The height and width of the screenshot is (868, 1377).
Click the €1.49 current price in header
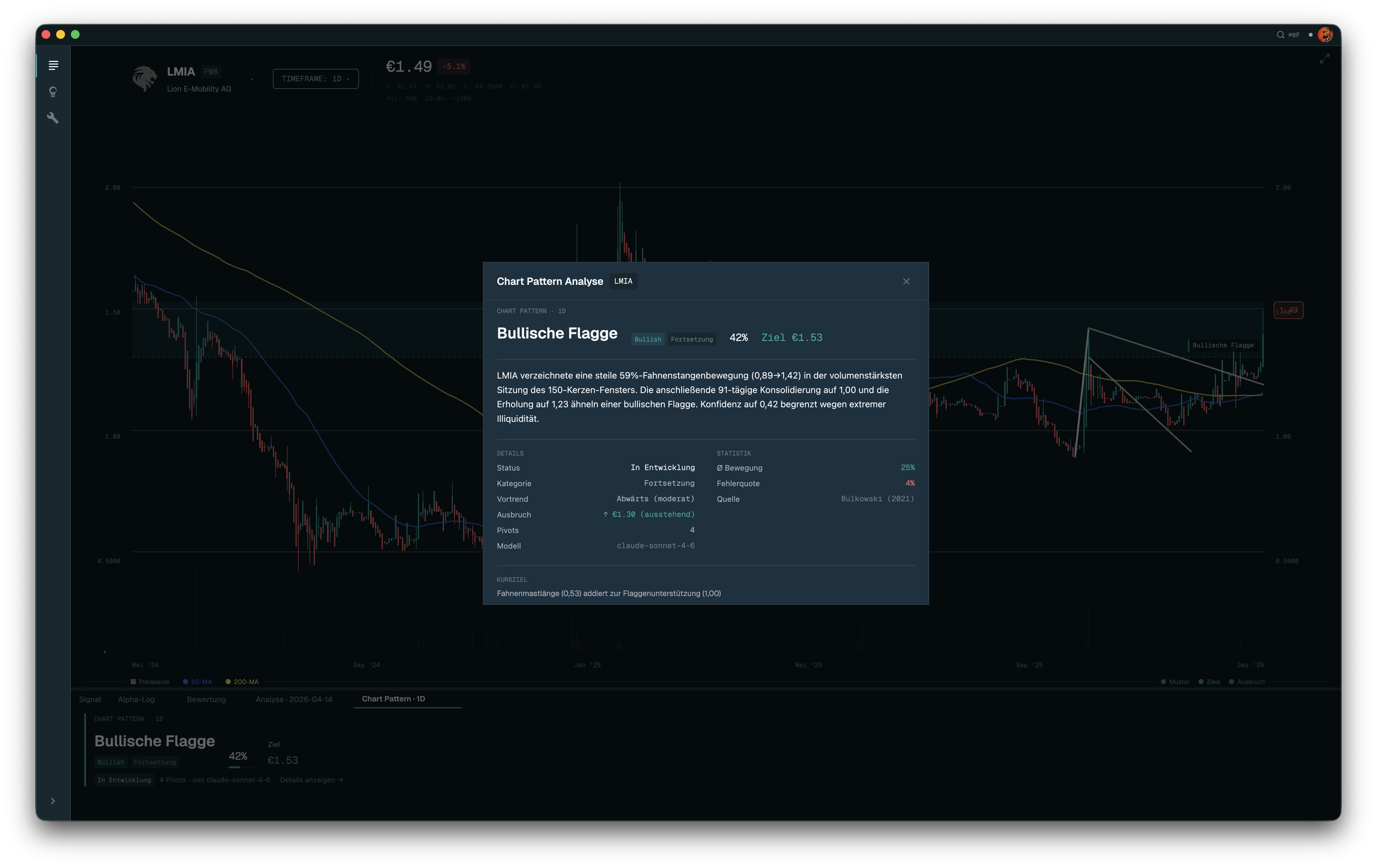(x=409, y=66)
